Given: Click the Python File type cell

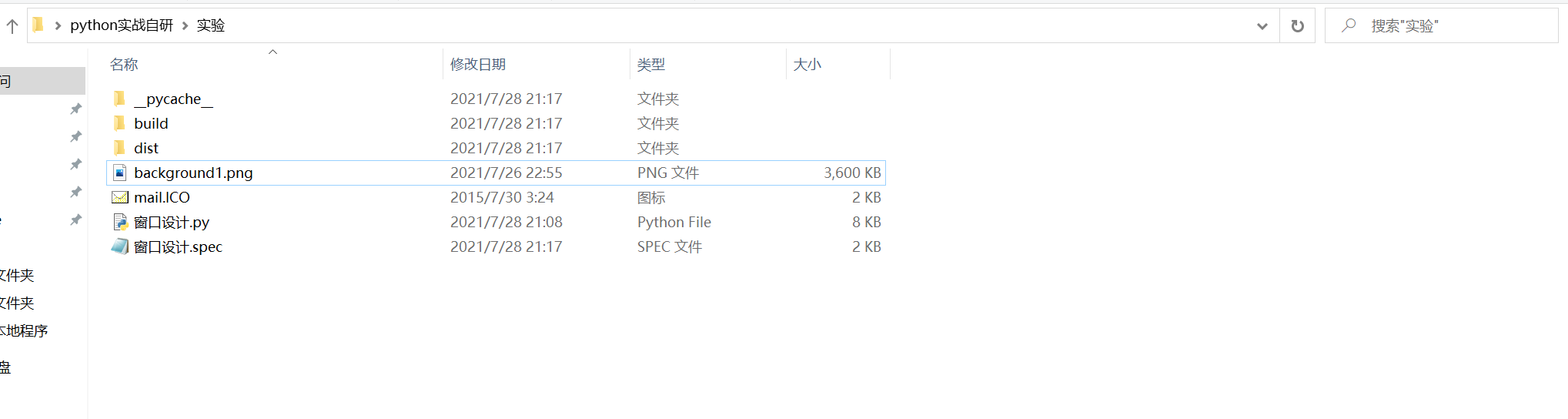Looking at the screenshot, I should click(674, 222).
